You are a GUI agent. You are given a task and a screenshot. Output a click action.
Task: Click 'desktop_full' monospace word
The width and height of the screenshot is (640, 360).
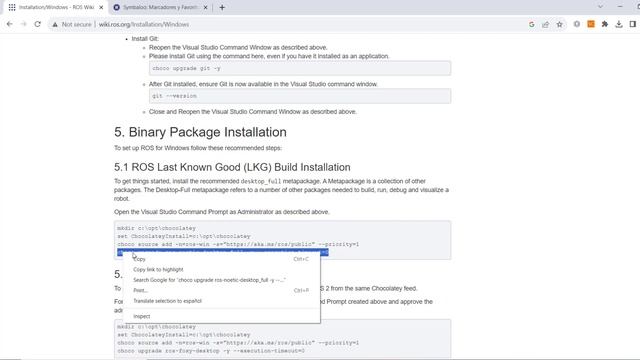(x=261, y=181)
